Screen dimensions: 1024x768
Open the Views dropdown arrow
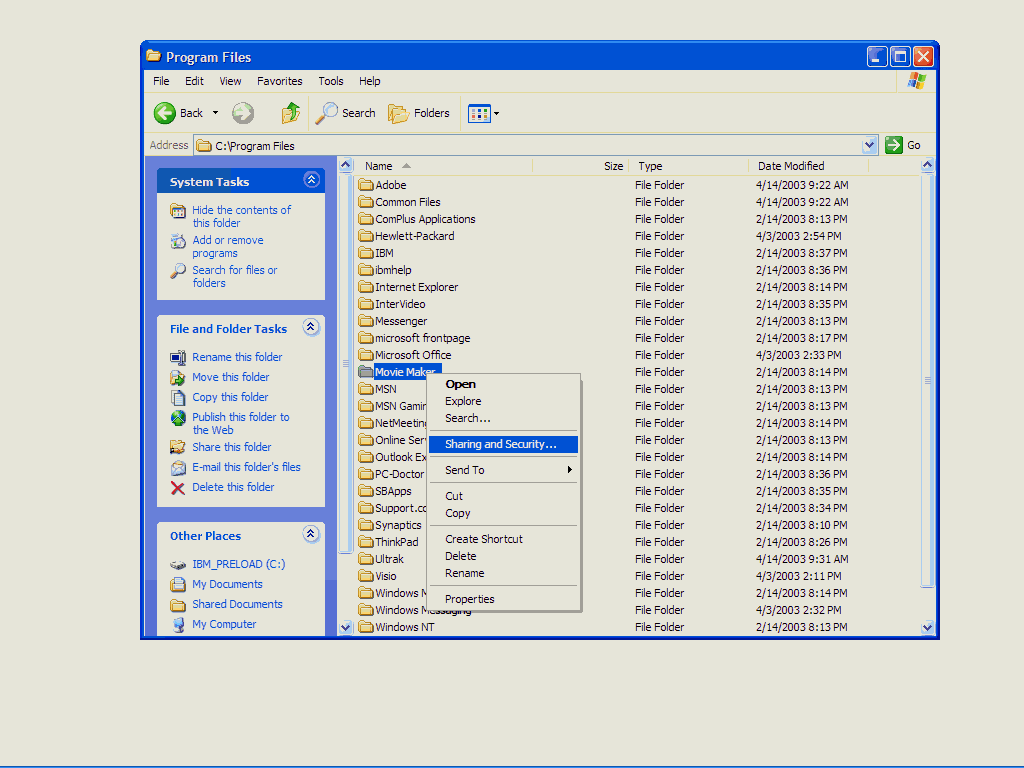(496, 114)
